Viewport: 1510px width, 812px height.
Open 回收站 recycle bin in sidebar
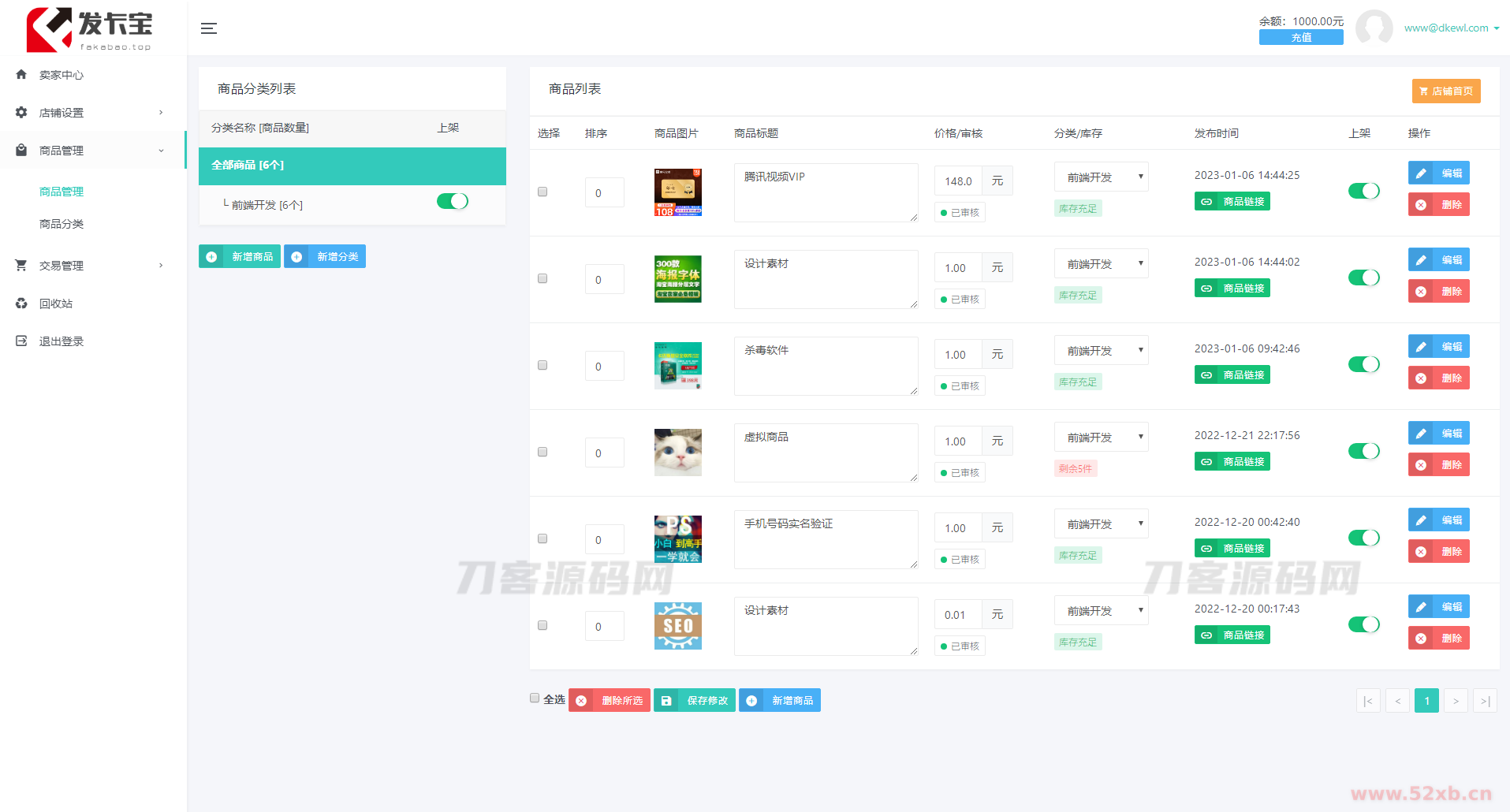click(x=55, y=304)
